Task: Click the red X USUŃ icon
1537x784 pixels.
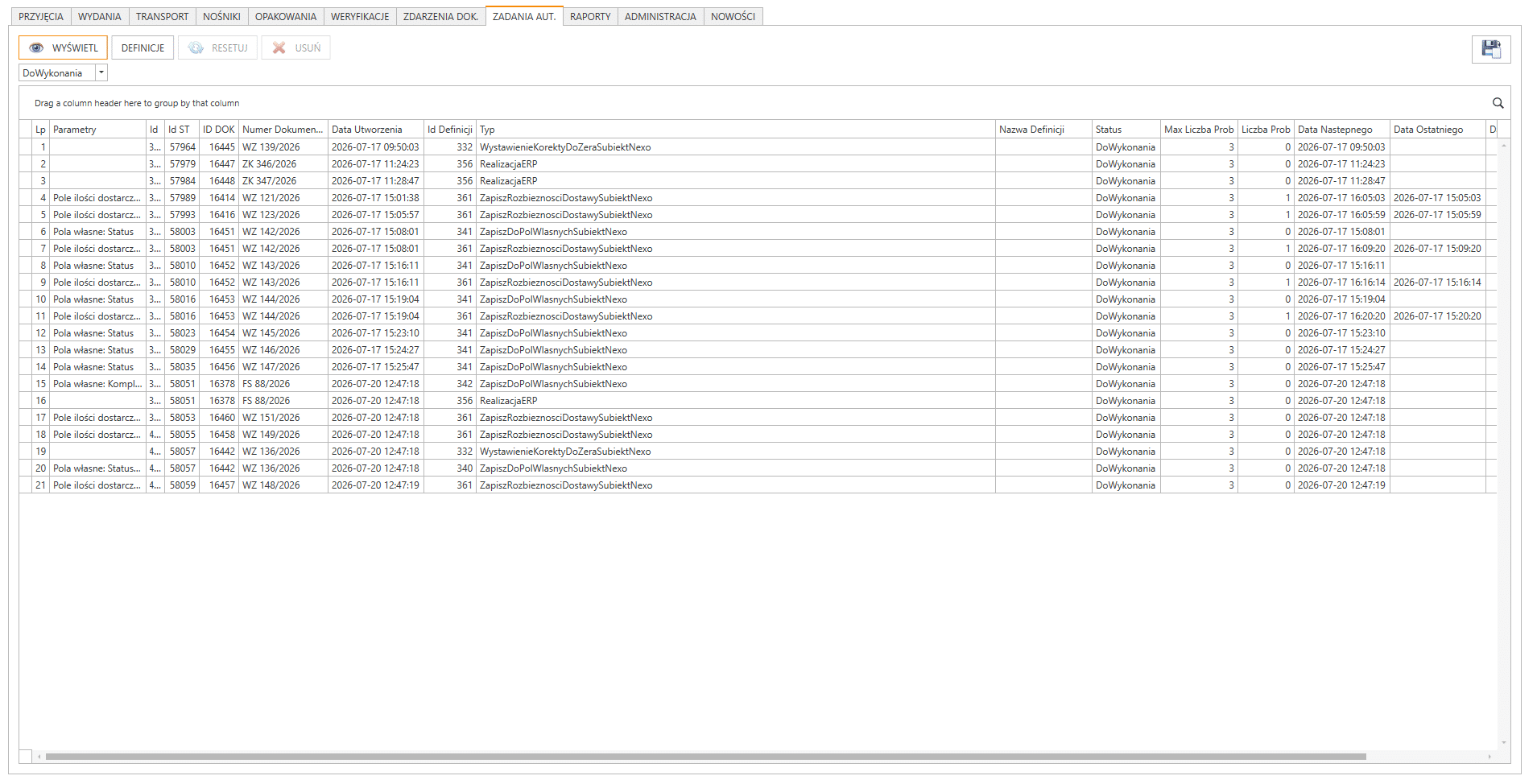Action: [279, 48]
